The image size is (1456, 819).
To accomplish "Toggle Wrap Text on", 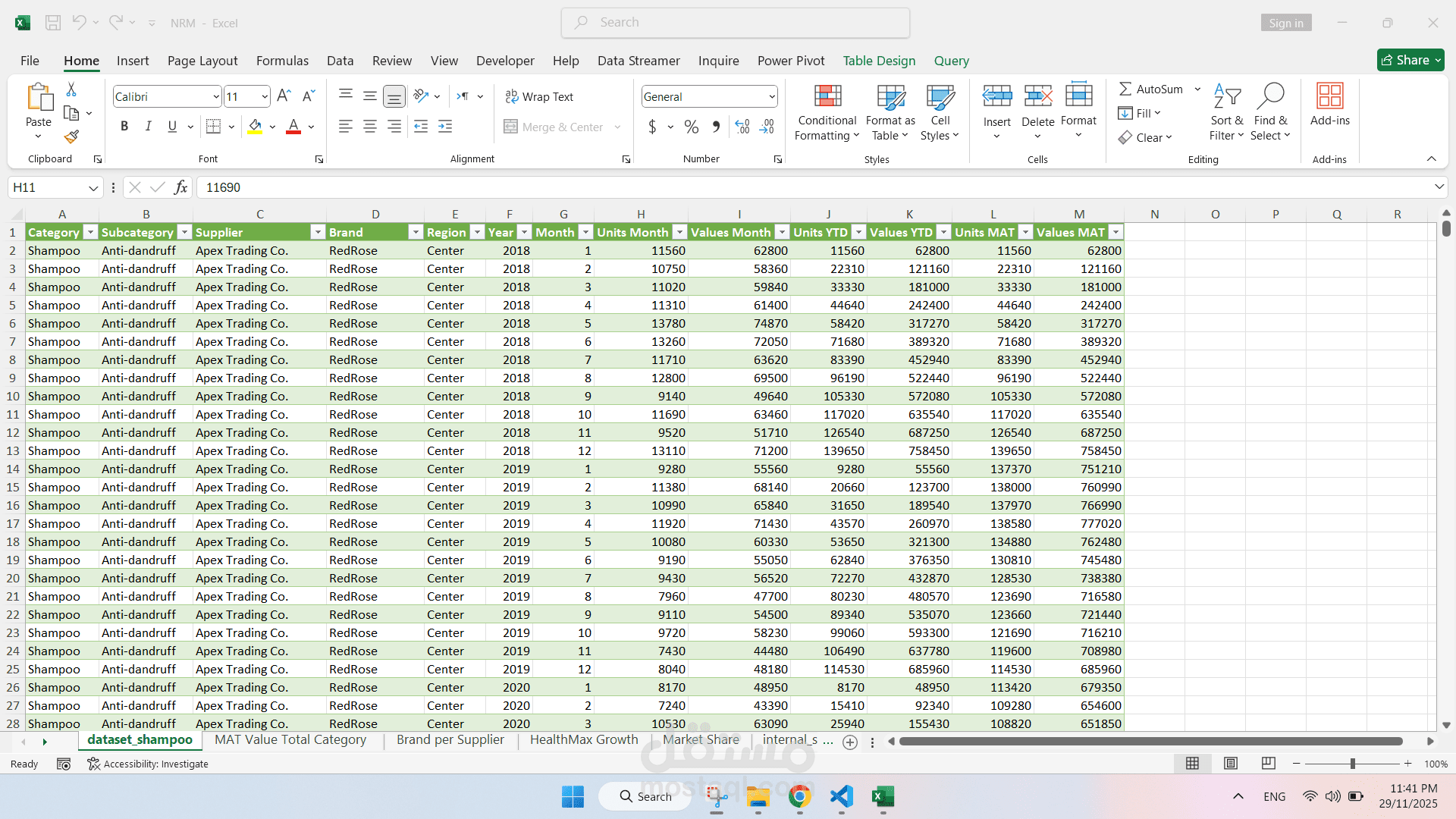I will [x=539, y=96].
